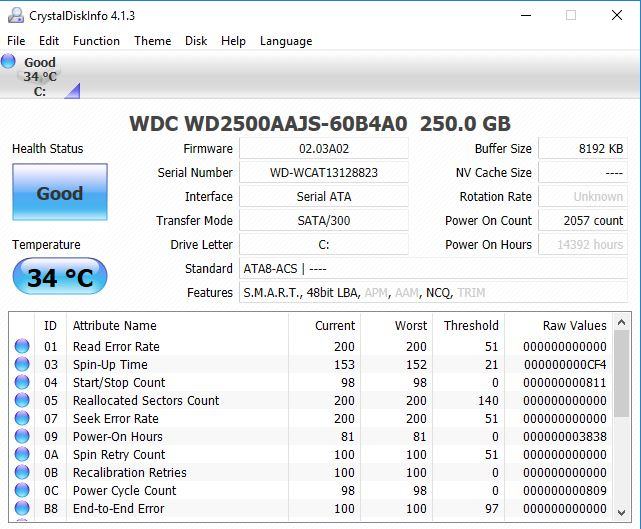Open the Edit menu

coord(49,41)
